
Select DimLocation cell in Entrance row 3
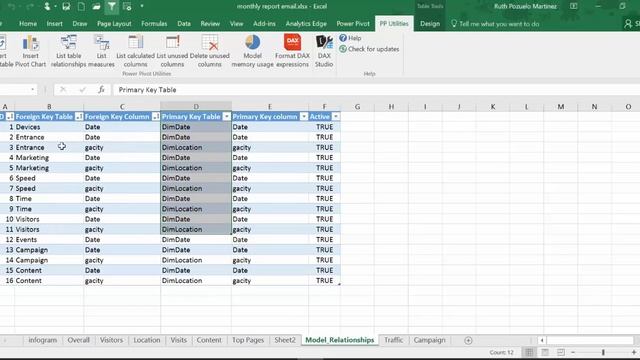196,147
